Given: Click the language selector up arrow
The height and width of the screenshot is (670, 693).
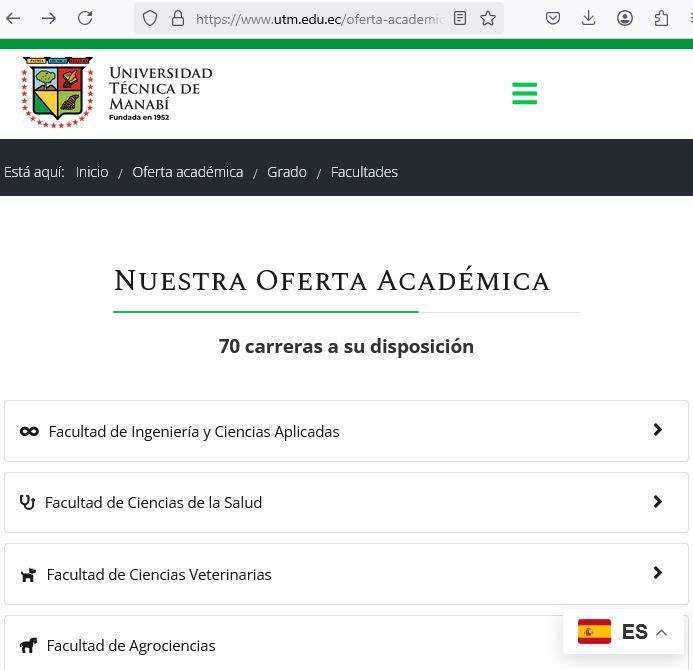Looking at the screenshot, I should click(662, 632).
